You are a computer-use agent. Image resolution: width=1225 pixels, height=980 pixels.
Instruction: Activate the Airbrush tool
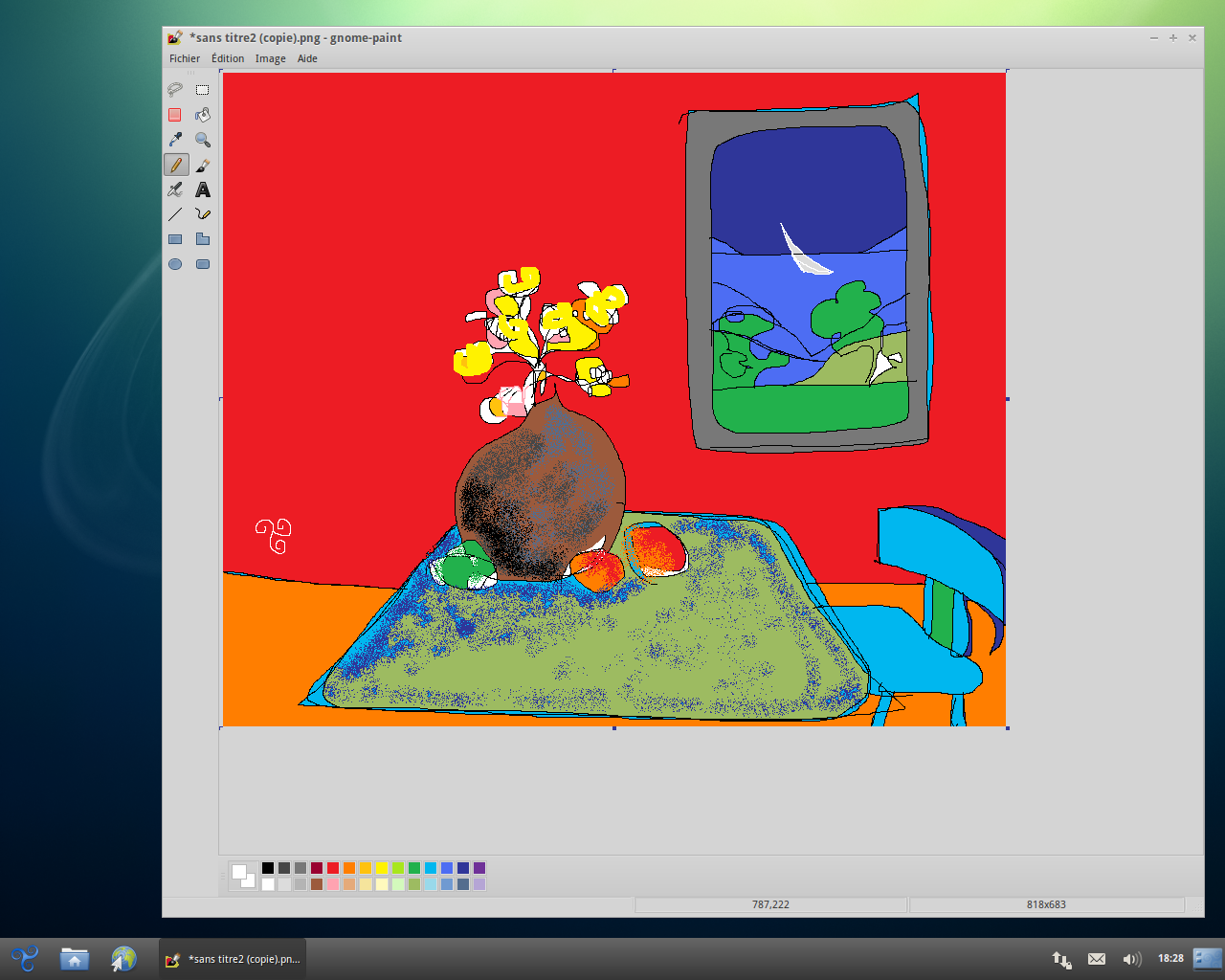point(175,189)
